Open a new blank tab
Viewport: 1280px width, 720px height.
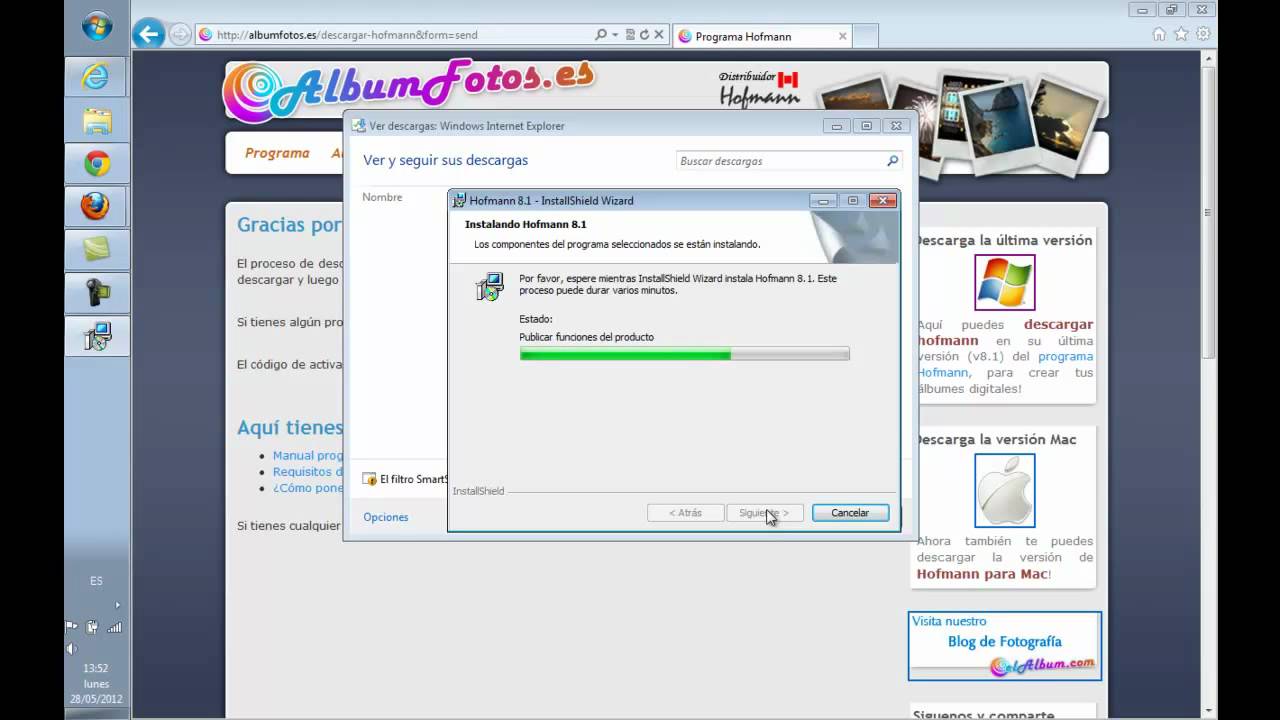(866, 36)
